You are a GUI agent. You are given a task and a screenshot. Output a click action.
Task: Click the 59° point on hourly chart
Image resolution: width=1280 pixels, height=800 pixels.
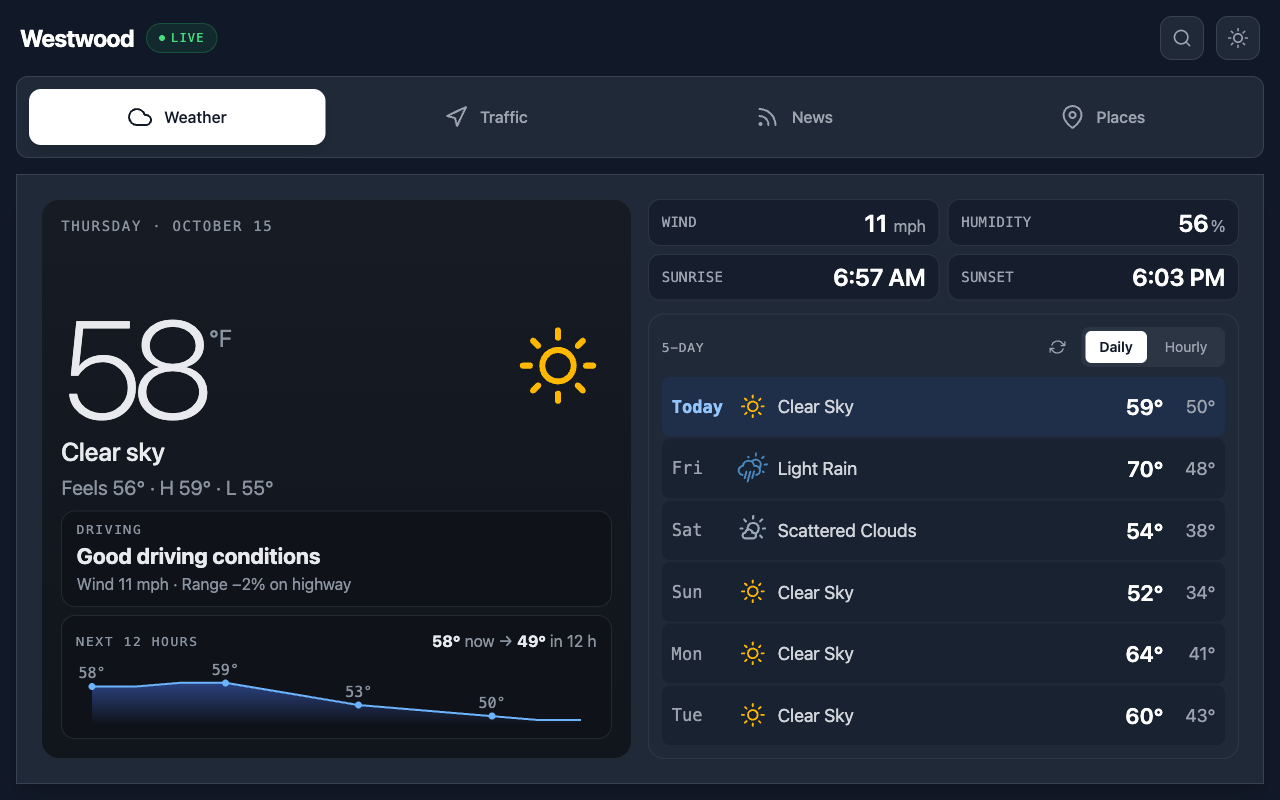225,683
